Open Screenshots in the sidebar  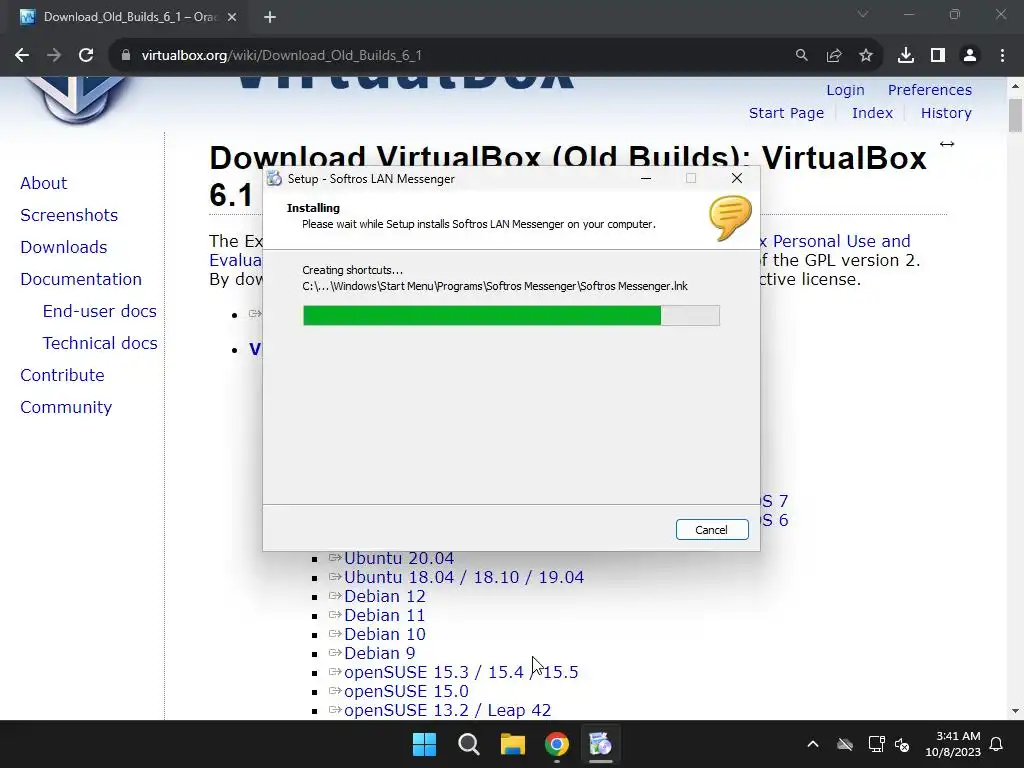(69, 216)
